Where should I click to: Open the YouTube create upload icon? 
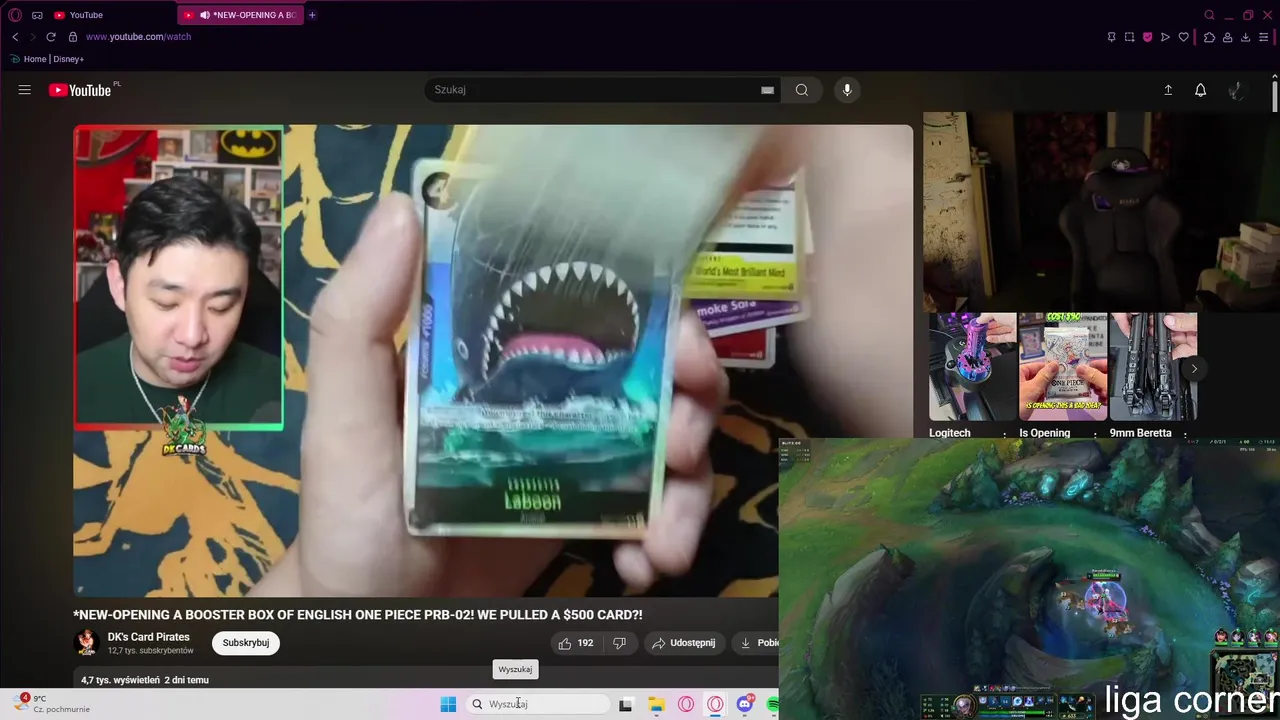(x=1167, y=90)
